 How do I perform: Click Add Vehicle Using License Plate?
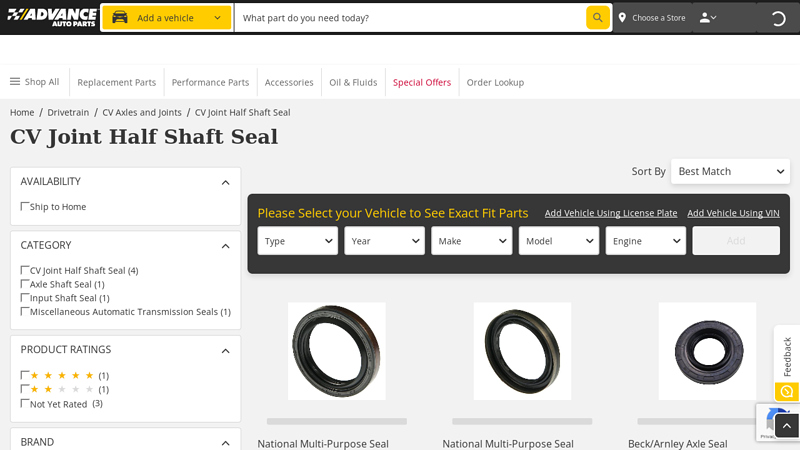point(611,213)
